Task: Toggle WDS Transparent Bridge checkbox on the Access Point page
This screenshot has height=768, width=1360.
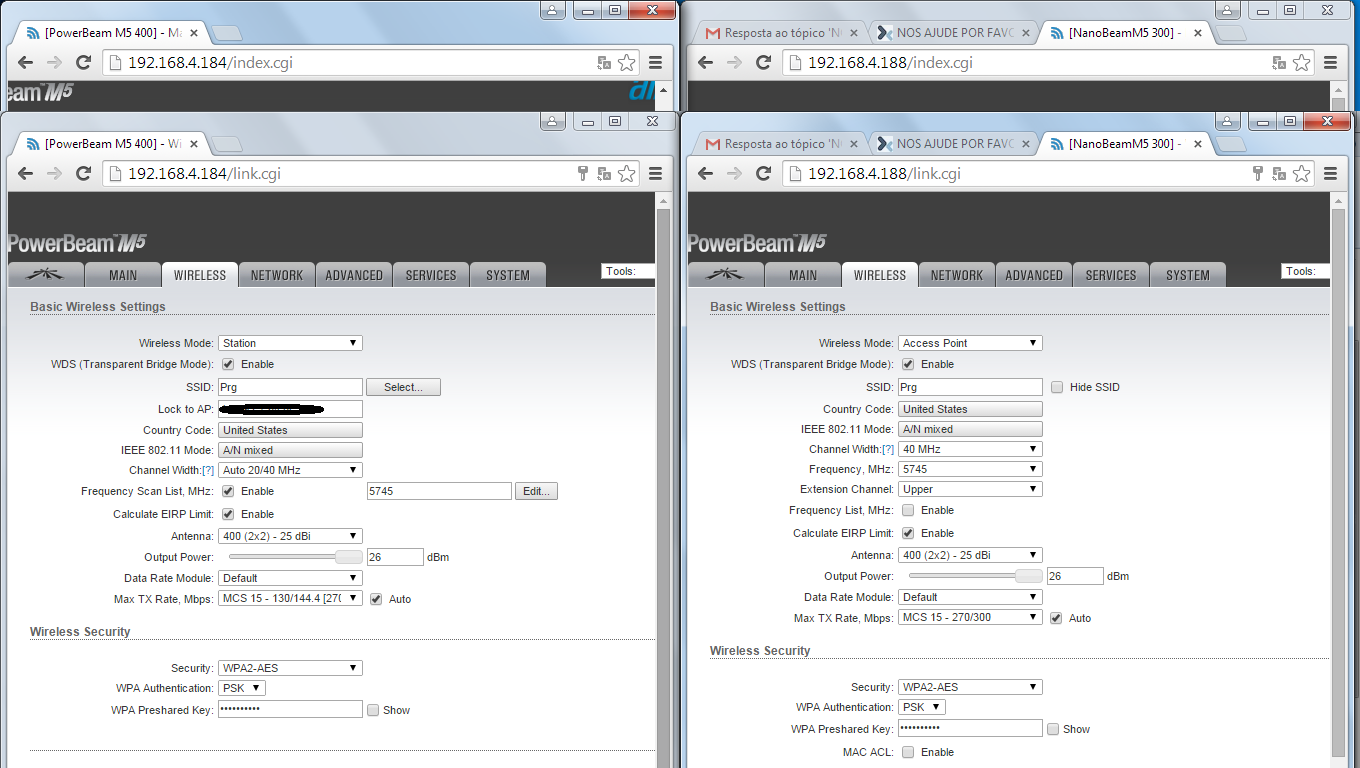Action: 908,364
